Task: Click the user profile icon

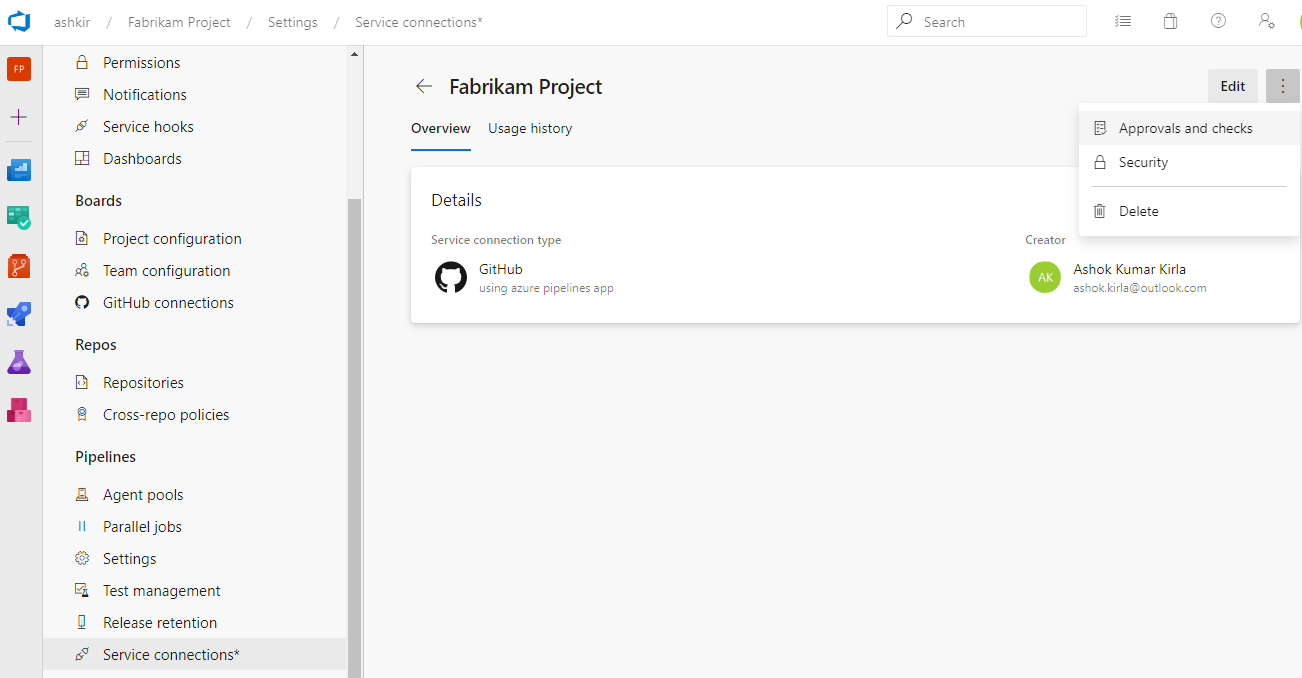Action: (x=1266, y=20)
